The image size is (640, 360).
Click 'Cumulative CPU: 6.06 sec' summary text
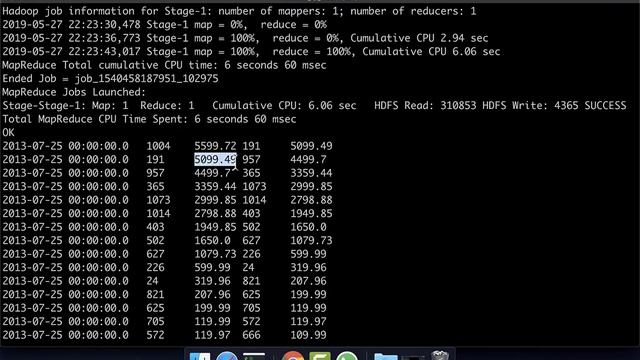click(284, 106)
